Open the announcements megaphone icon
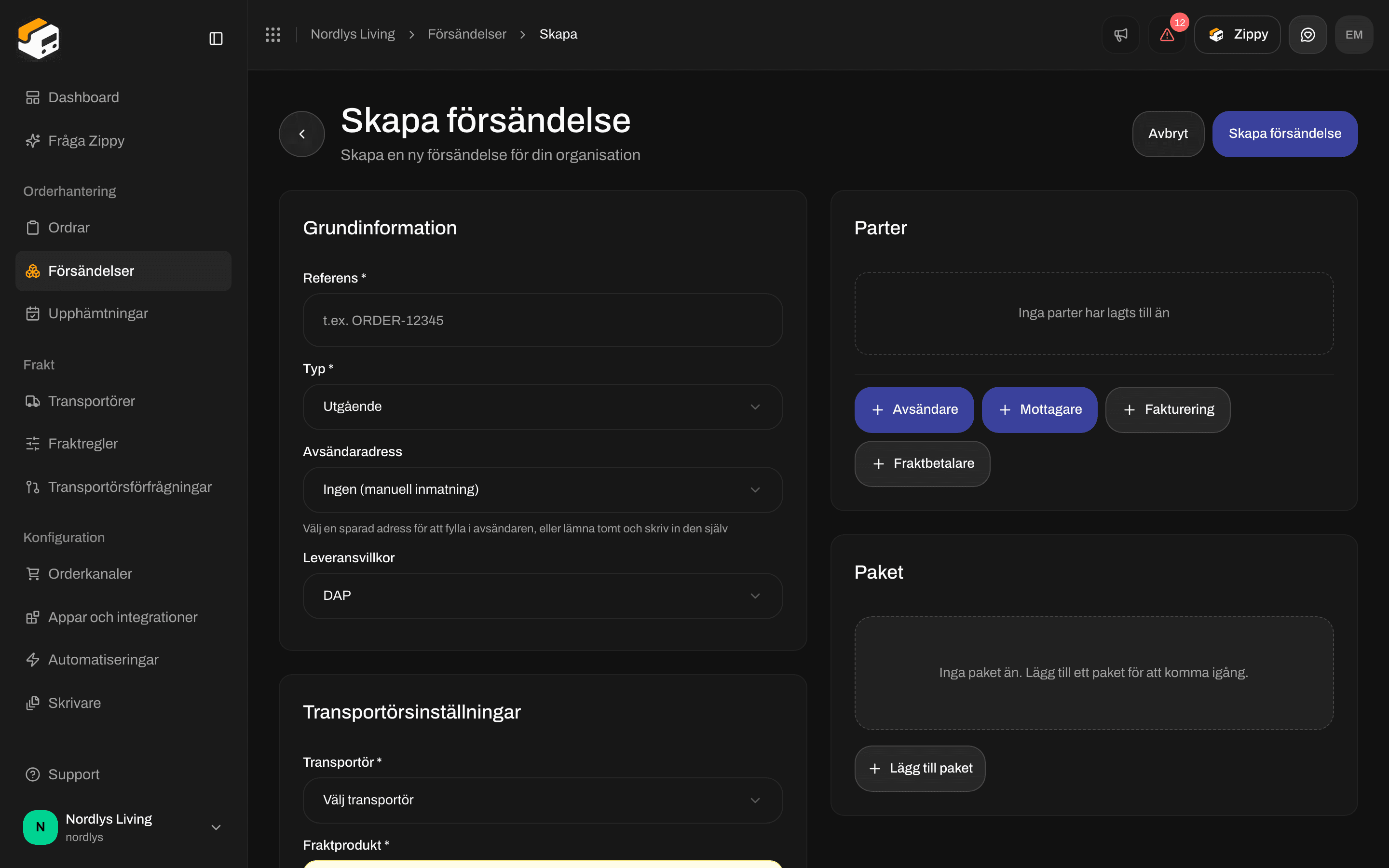The image size is (1389, 868). pyautogui.click(x=1120, y=34)
